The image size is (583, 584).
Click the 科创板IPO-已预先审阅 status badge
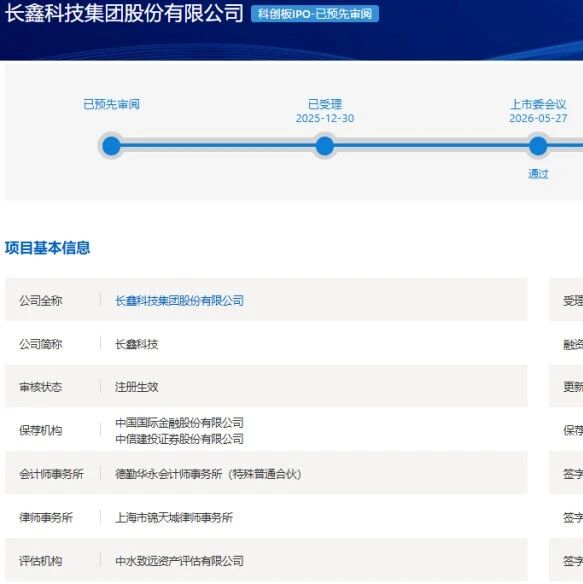[315, 14]
